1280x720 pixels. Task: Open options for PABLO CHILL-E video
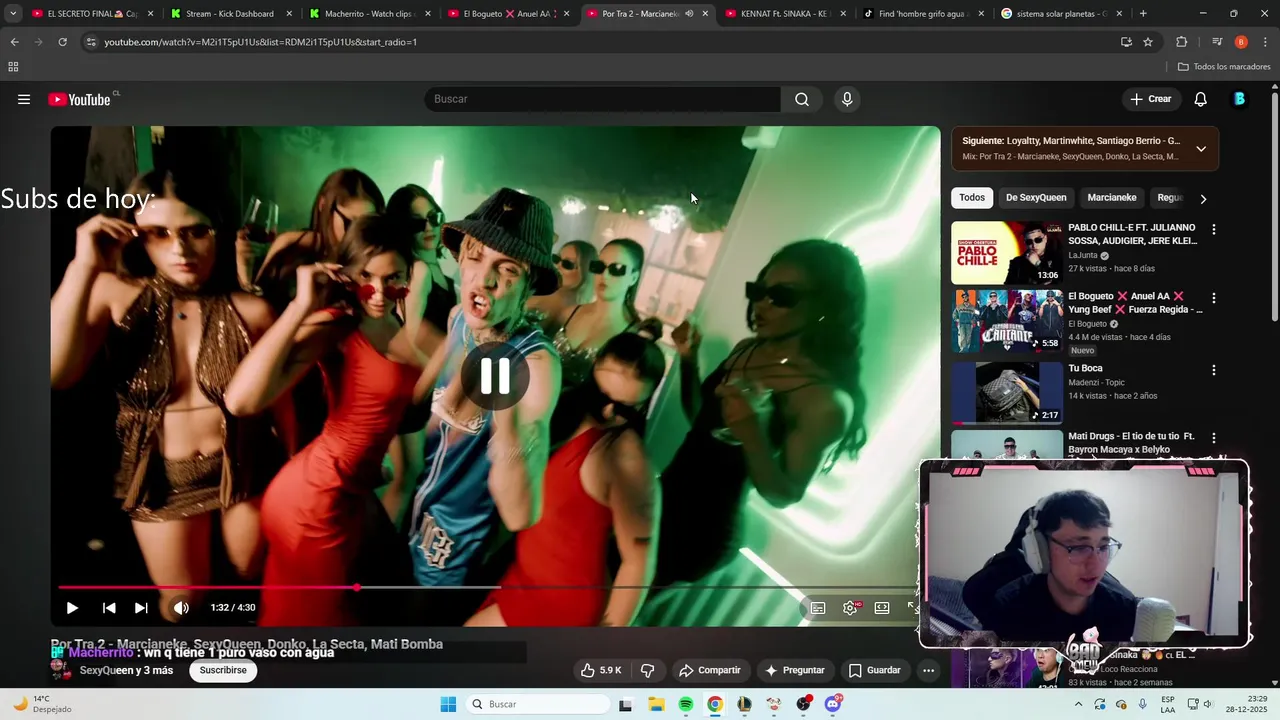pyautogui.click(x=1214, y=230)
